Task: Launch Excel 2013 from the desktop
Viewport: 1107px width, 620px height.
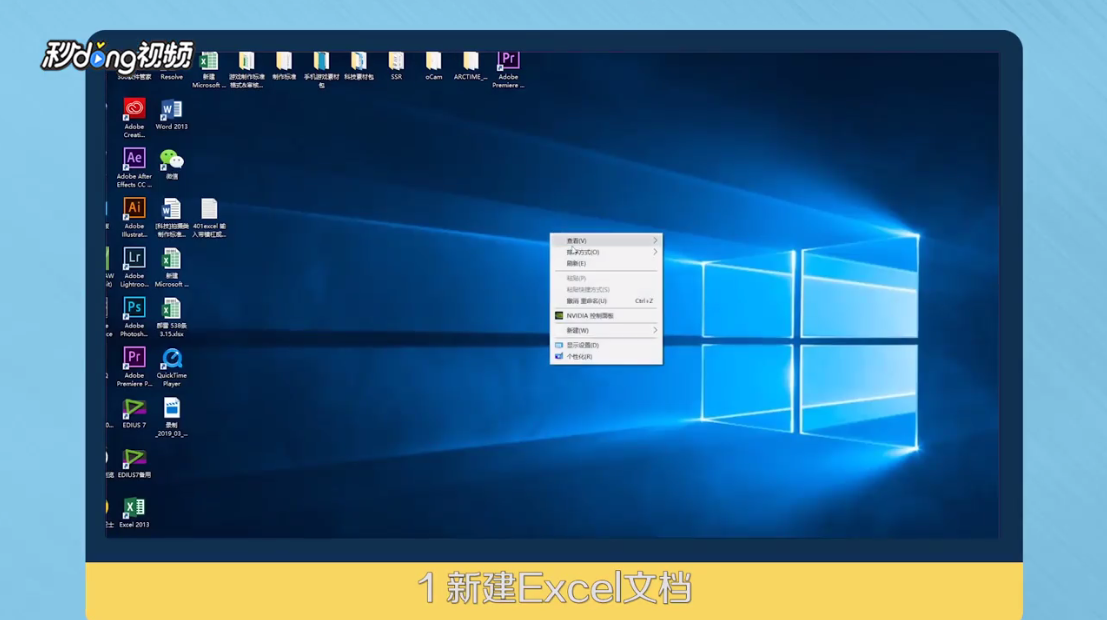Action: point(134,512)
